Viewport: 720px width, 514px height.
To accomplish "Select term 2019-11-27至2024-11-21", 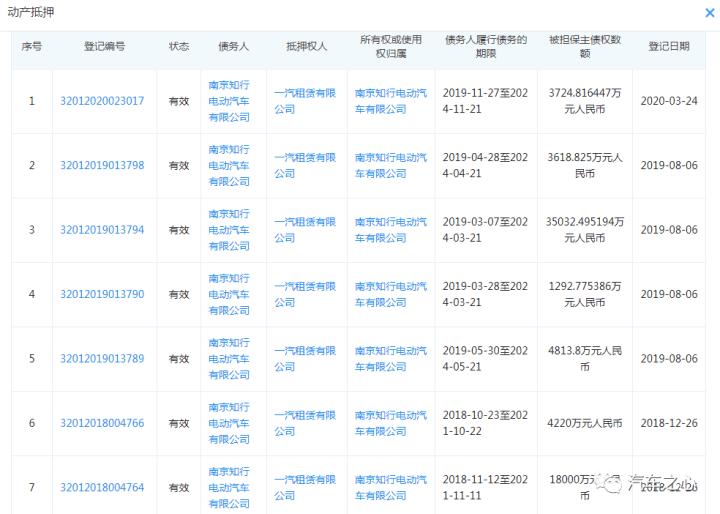I will pyautogui.click(x=485, y=101).
